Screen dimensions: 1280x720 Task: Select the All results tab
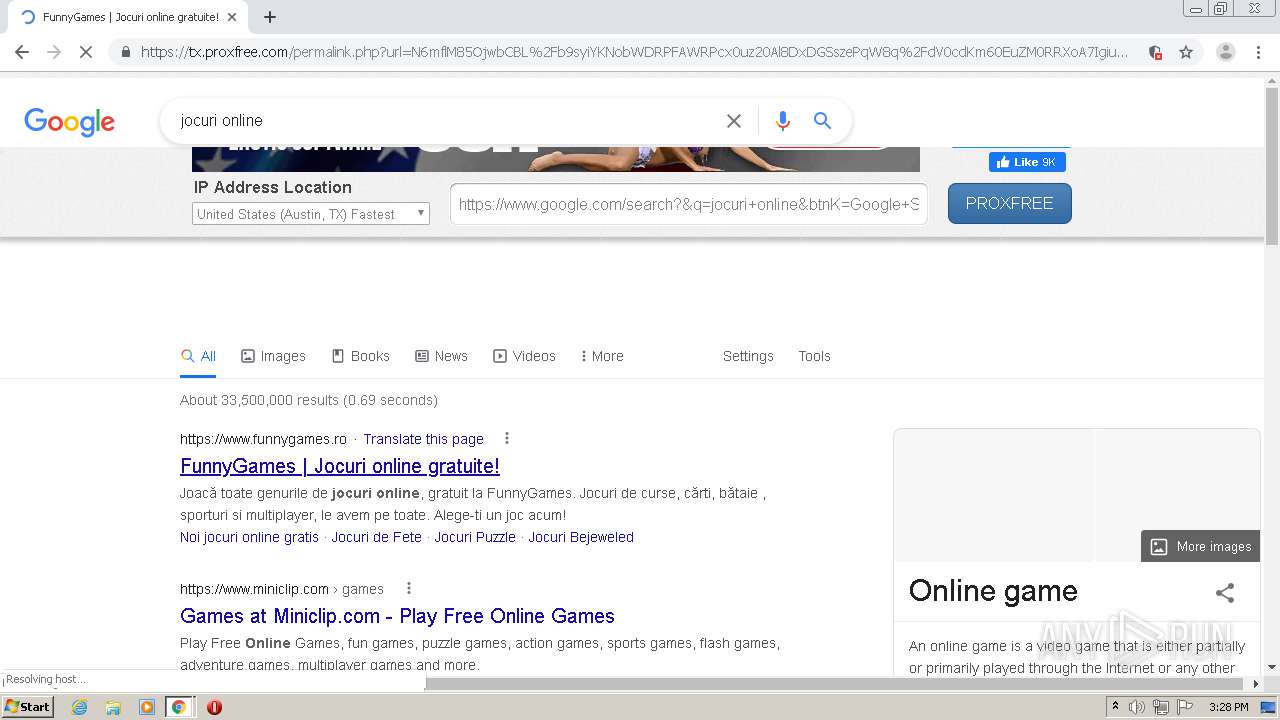point(198,356)
